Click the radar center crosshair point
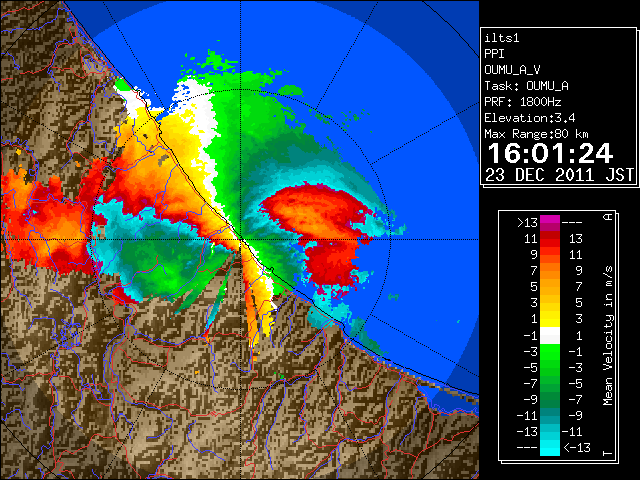Viewport: 640px width, 480px height. (240, 240)
